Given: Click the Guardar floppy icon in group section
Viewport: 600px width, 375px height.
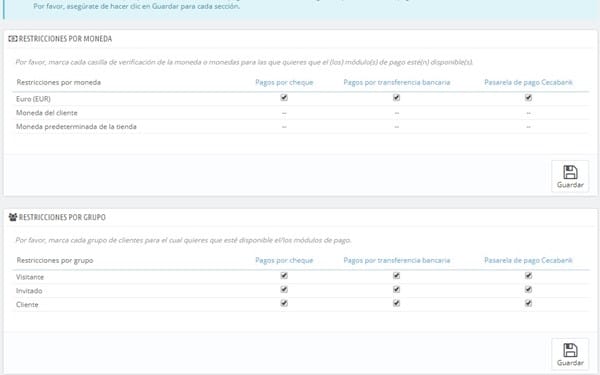Looking at the screenshot, I should pyautogui.click(x=570, y=350).
